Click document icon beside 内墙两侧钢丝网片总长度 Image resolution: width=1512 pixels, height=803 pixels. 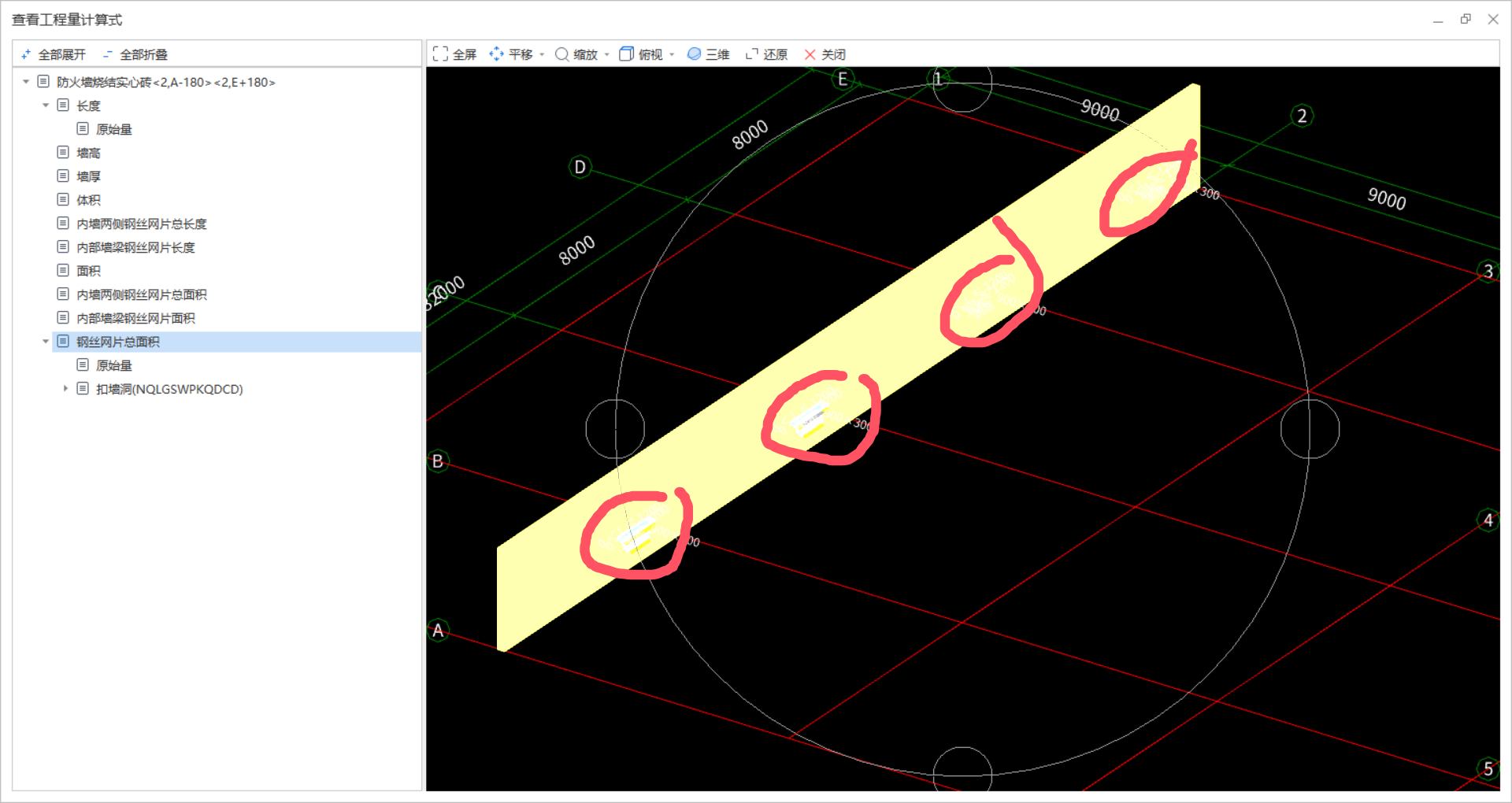[x=63, y=223]
